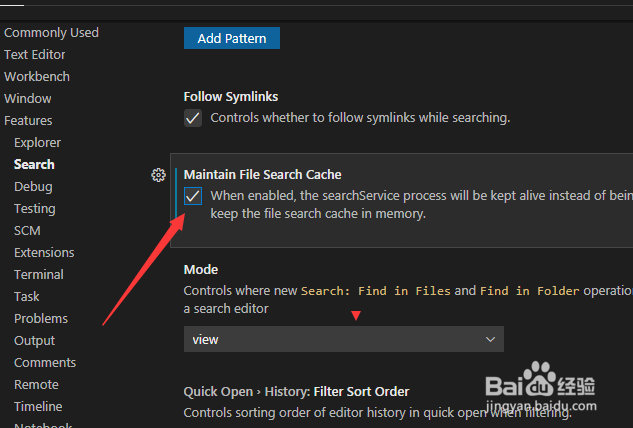Open the gear menu for Maintain File Search Cache

point(158,175)
